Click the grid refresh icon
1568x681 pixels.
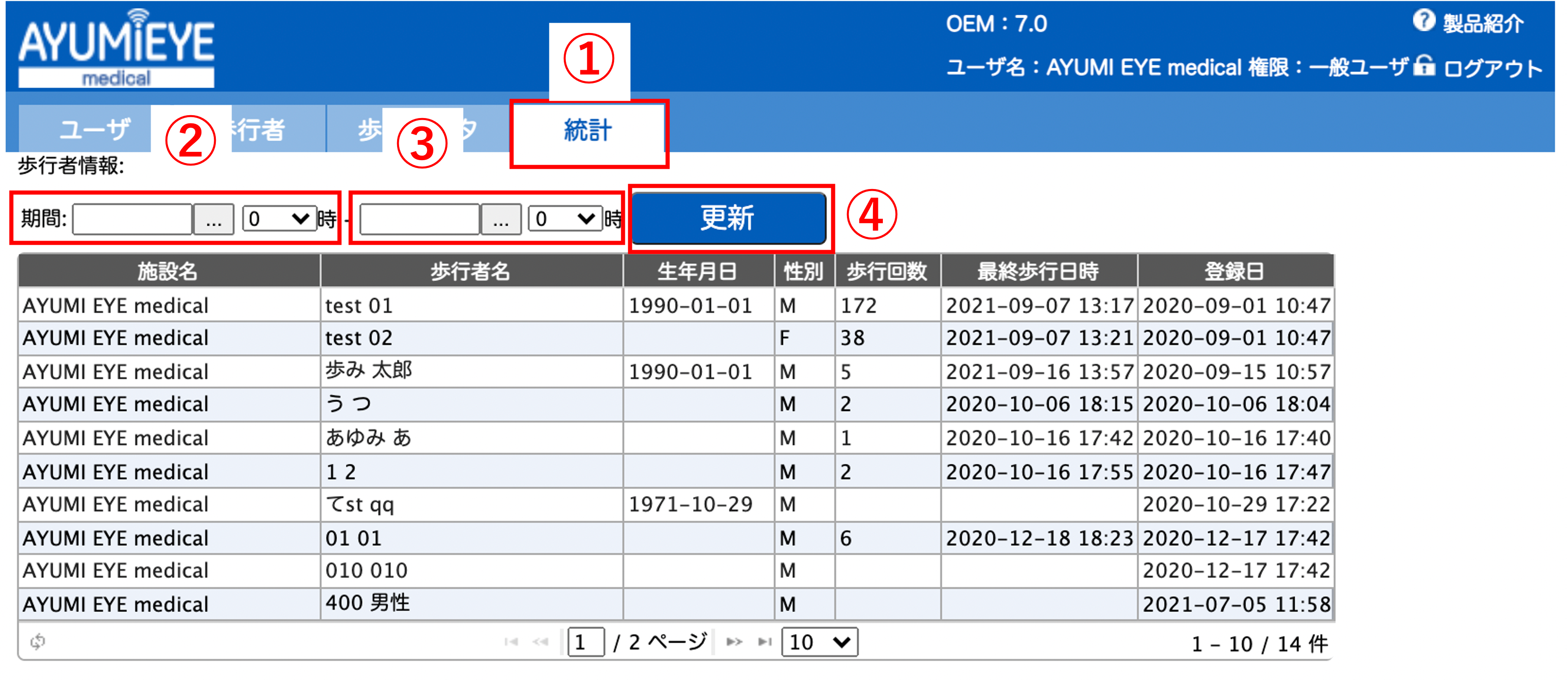pyautogui.click(x=38, y=641)
